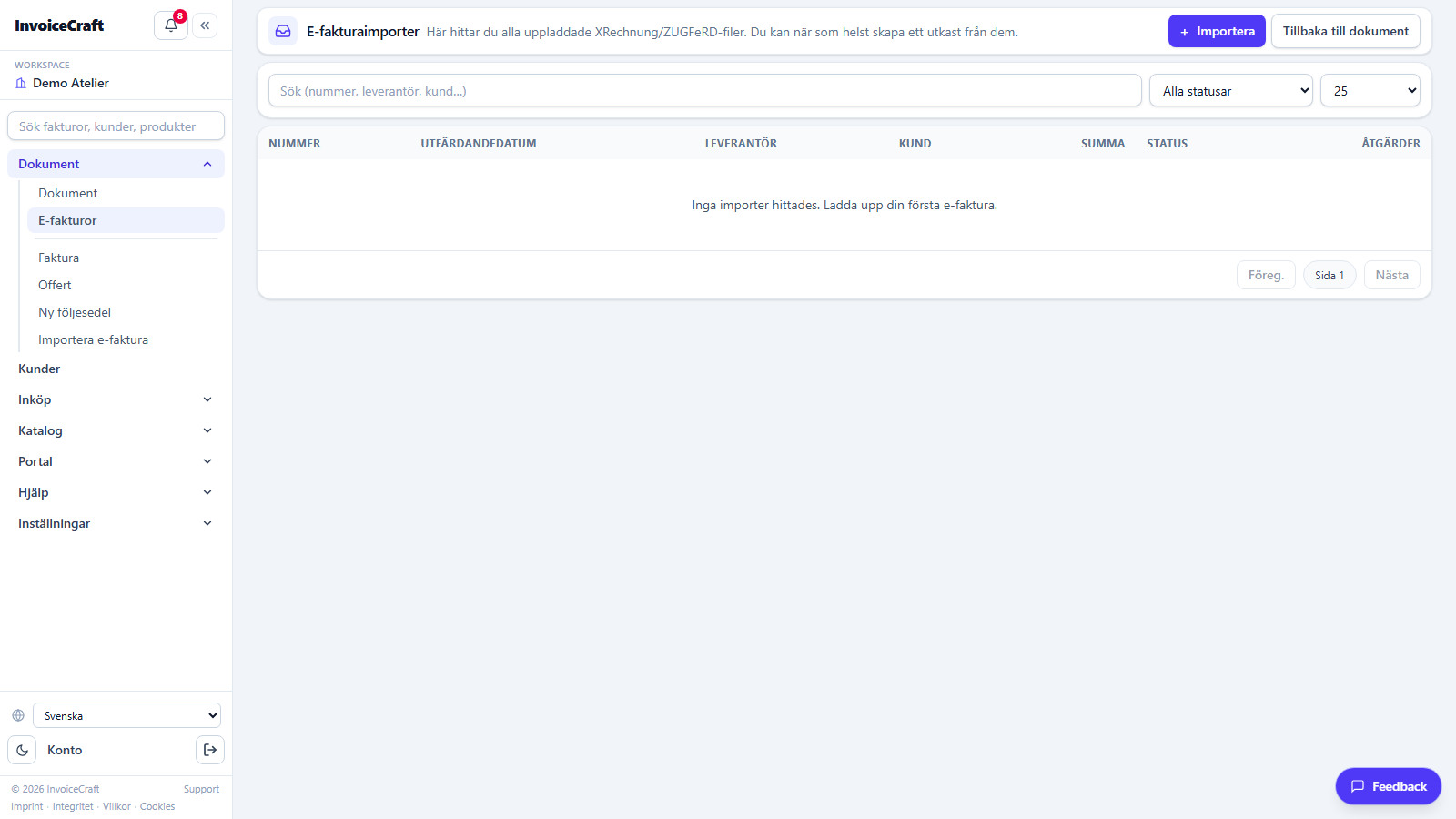
Task: Click the KUND column header
Action: point(915,144)
